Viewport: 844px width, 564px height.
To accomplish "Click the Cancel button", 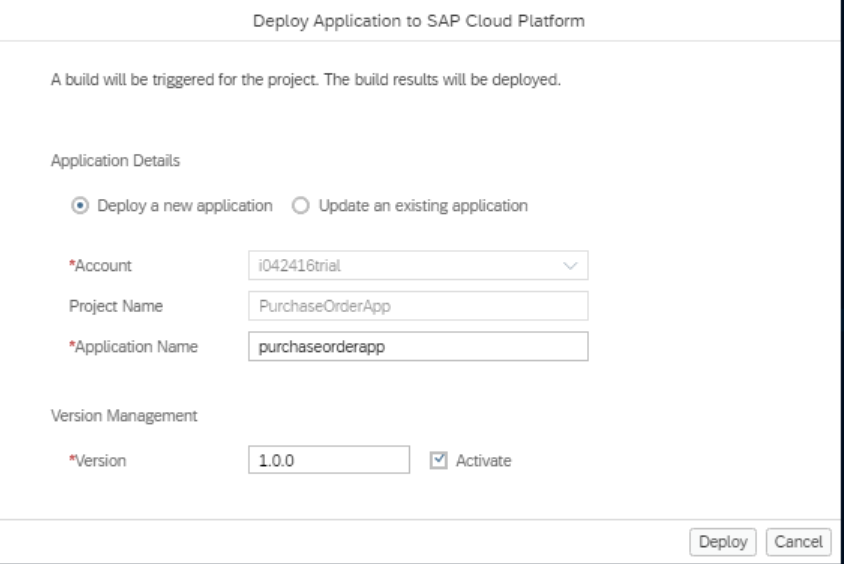I will (x=798, y=542).
